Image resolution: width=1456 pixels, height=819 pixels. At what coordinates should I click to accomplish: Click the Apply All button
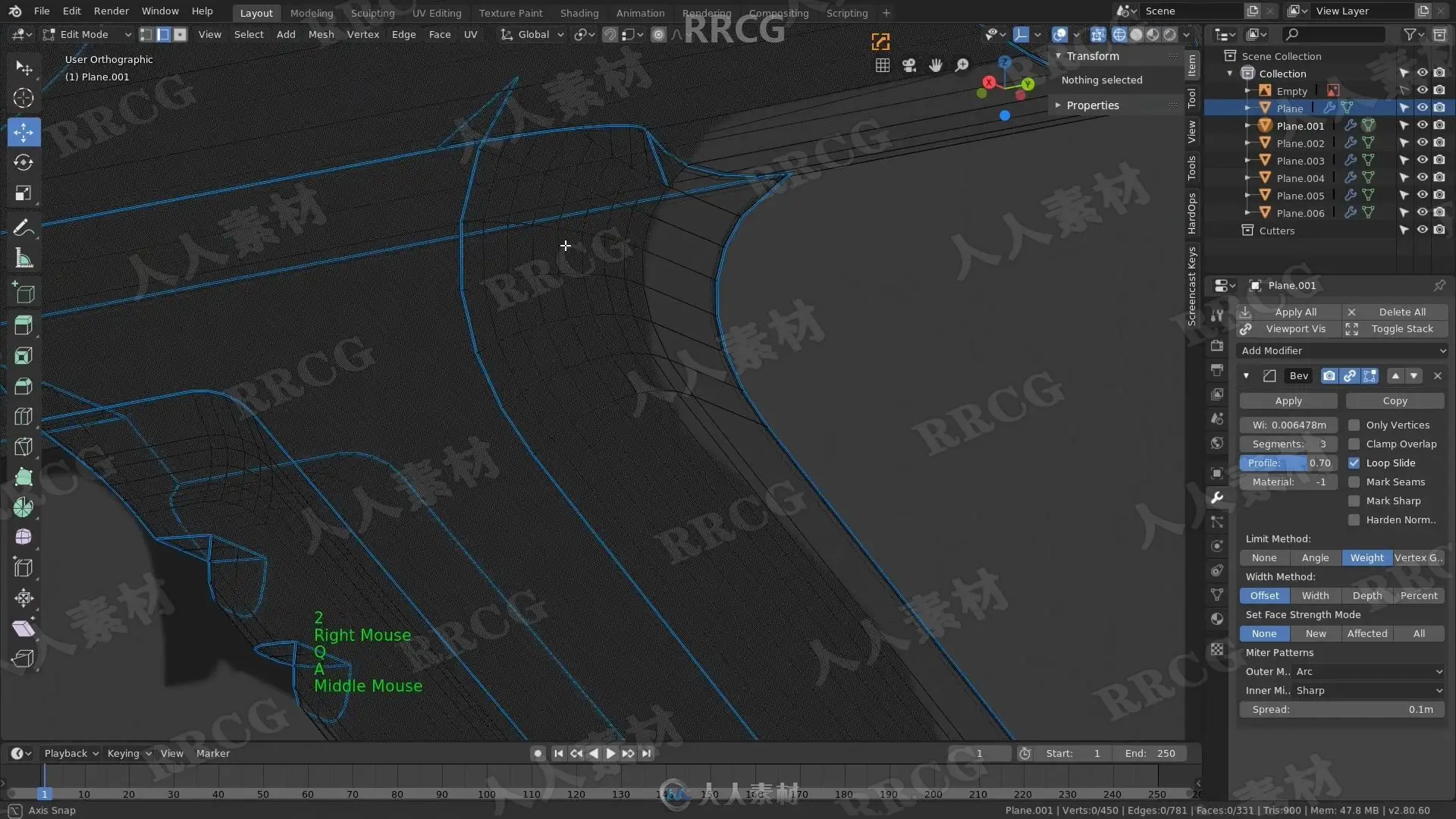(x=1294, y=312)
